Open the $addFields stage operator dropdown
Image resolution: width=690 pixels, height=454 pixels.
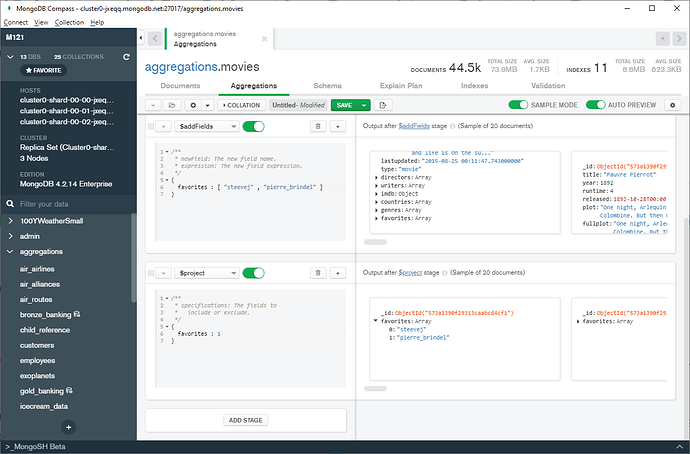pos(207,127)
